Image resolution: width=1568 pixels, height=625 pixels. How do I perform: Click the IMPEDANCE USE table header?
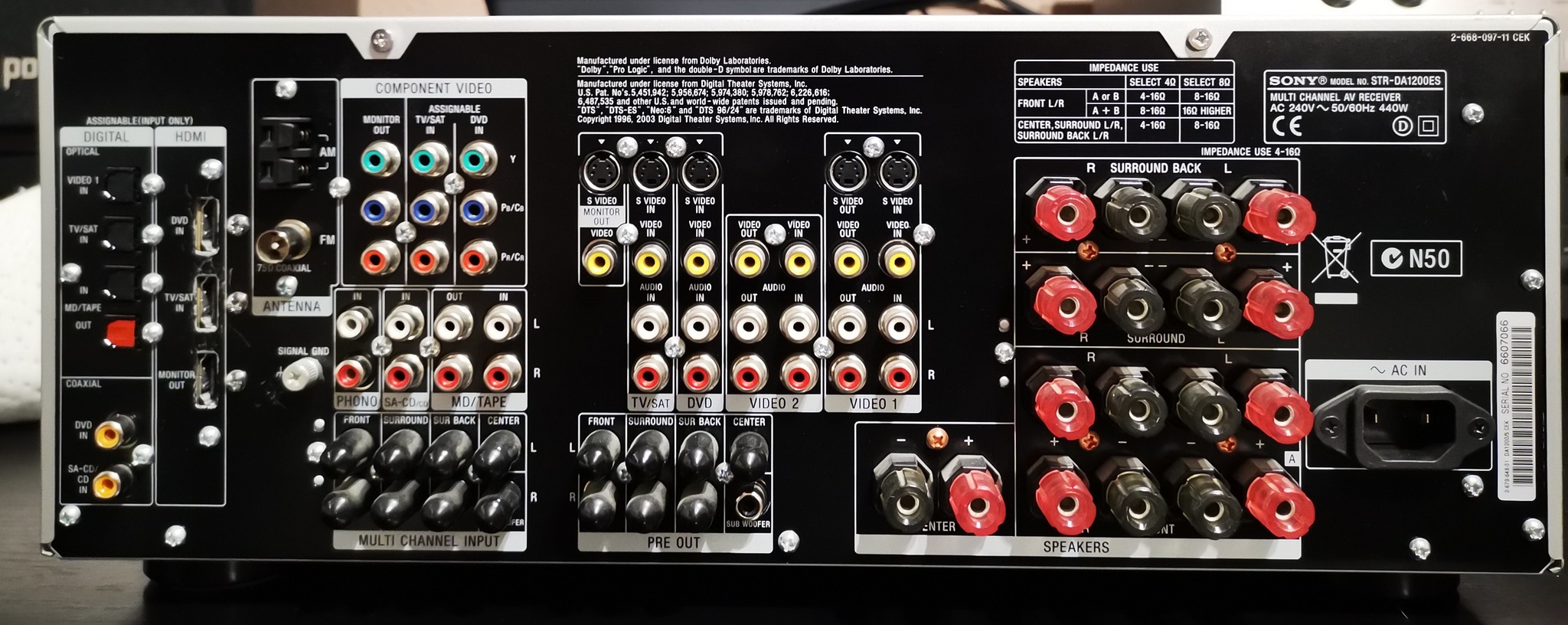[x=1124, y=67]
